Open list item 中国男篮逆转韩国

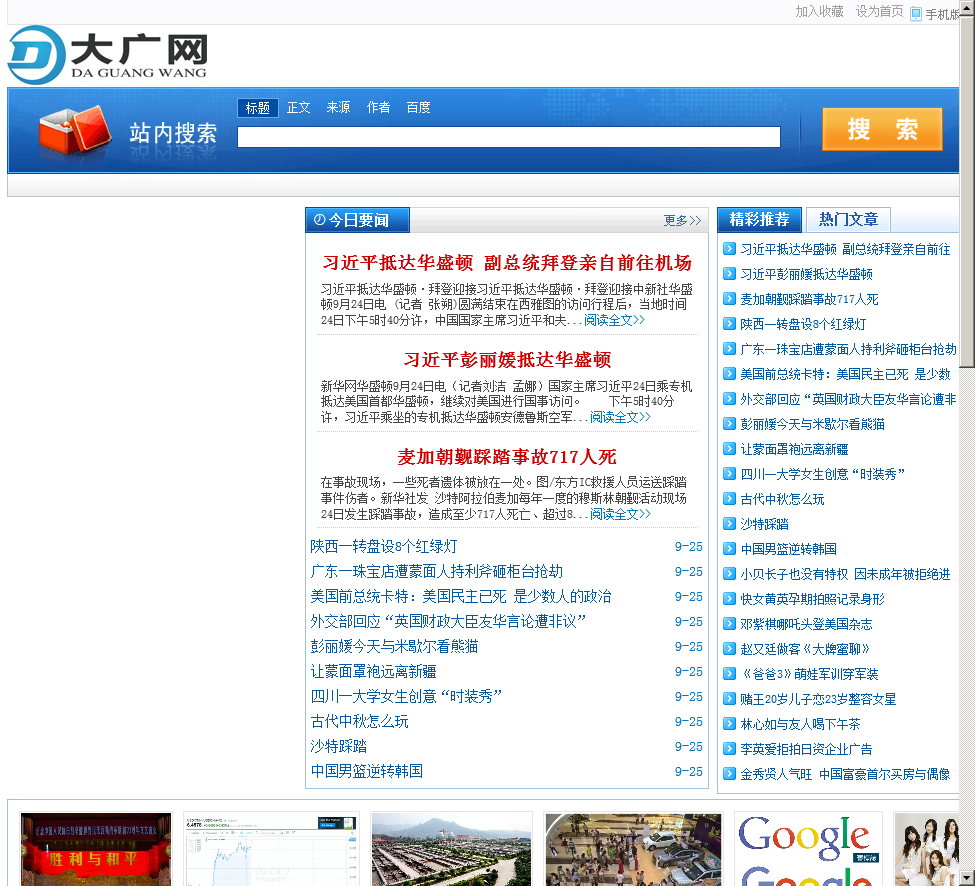coord(366,771)
